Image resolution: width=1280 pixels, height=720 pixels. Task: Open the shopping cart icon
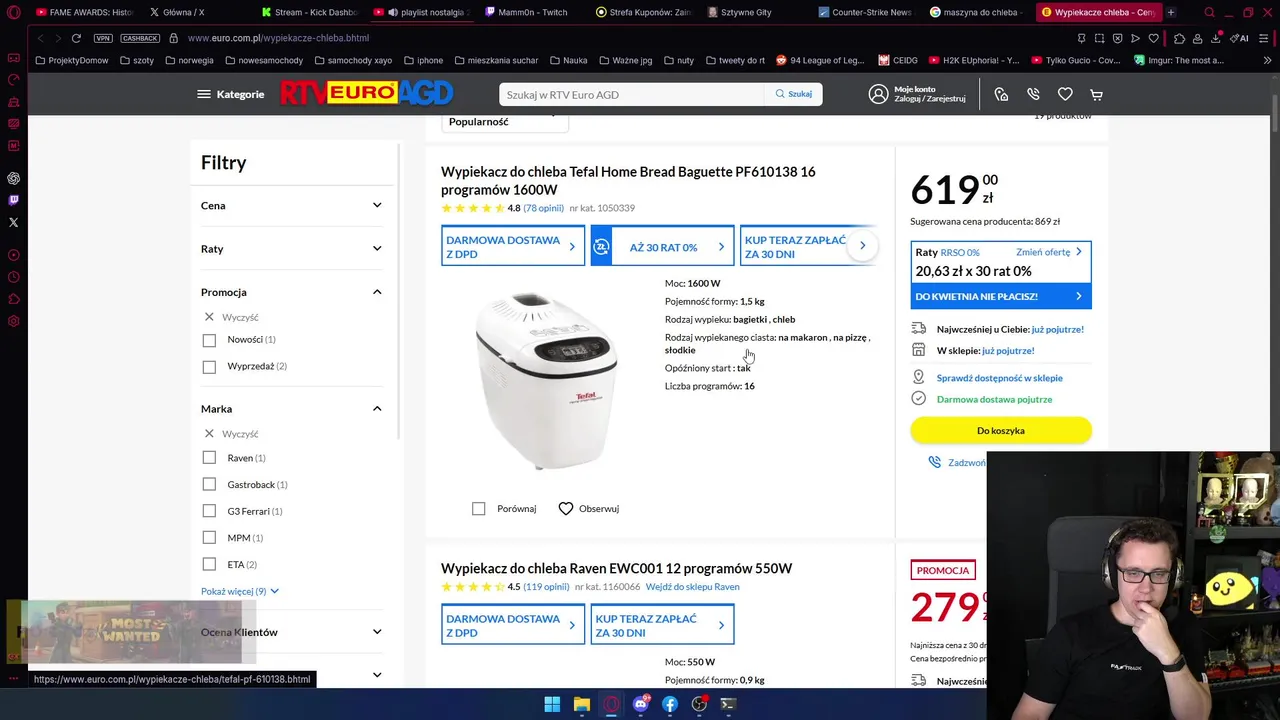coord(1097,94)
